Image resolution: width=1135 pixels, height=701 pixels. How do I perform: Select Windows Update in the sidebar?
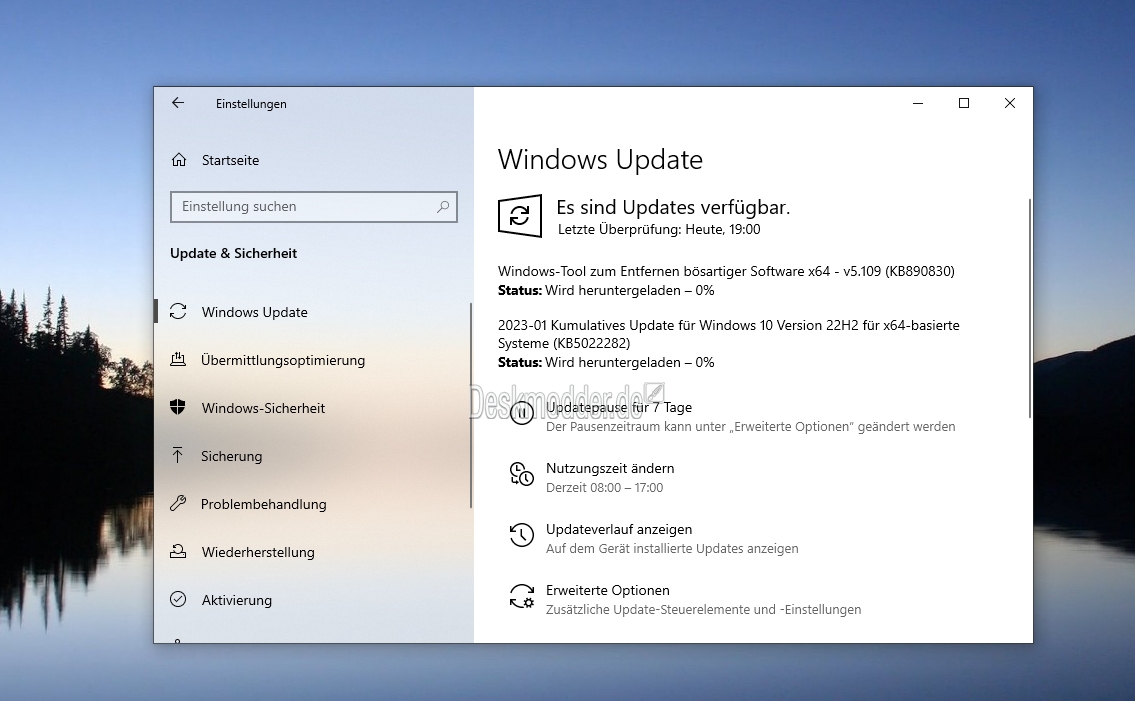tap(255, 312)
